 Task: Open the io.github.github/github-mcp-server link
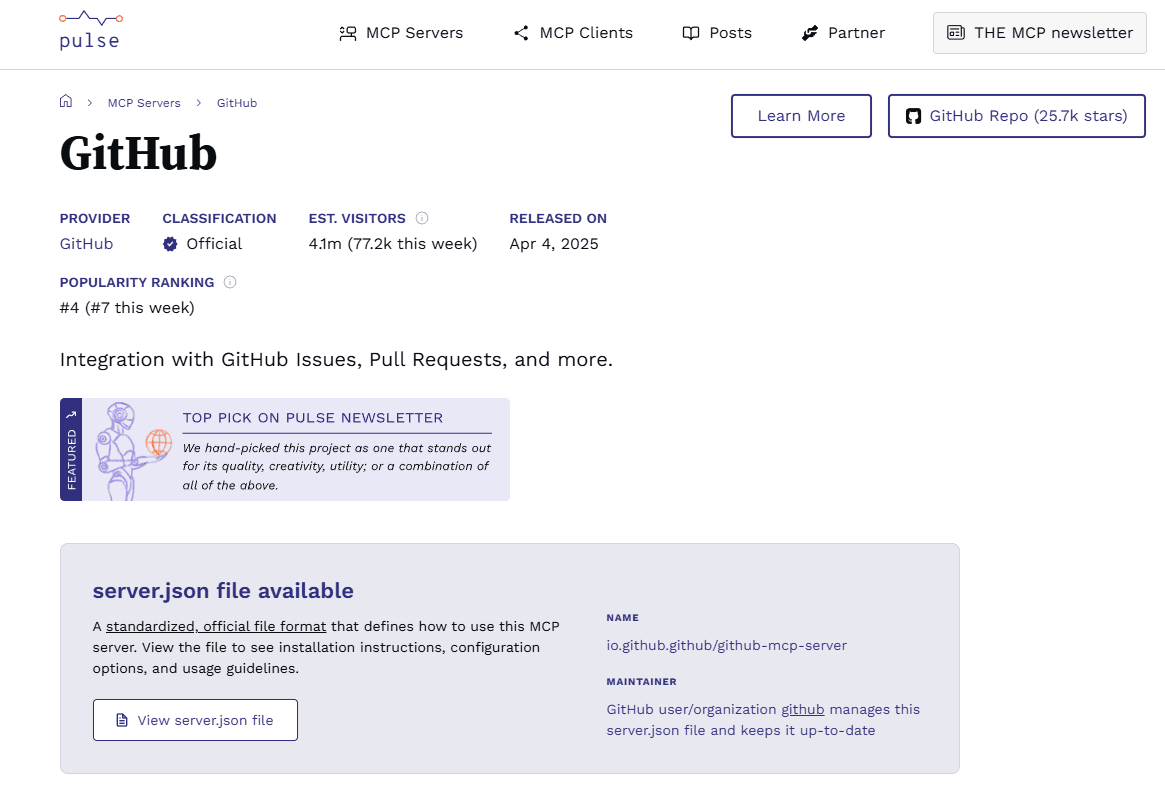727,645
